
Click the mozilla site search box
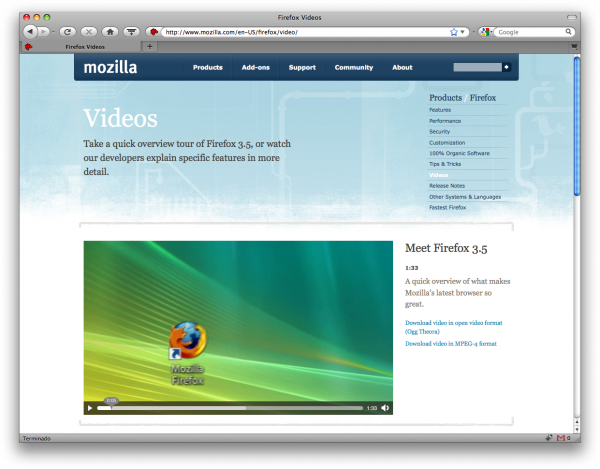(x=478, y=67)
